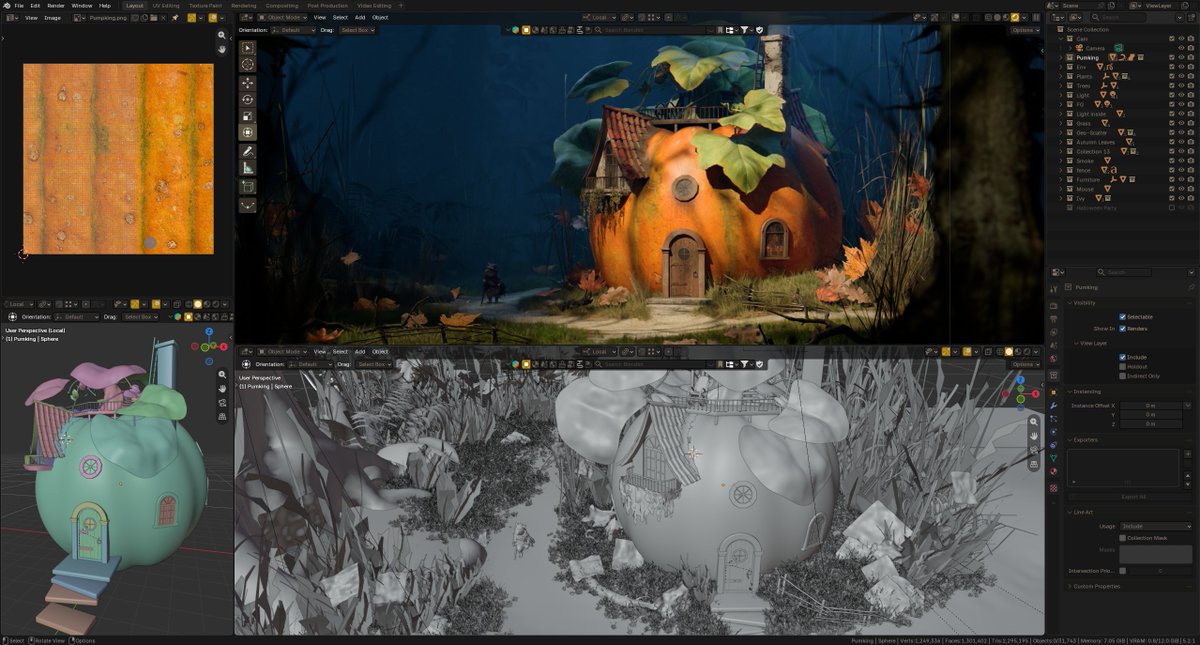1200x645 pixels.
Task: Enable the Halloween Party collection checkbox
Action: click(x=1172, y=208)
